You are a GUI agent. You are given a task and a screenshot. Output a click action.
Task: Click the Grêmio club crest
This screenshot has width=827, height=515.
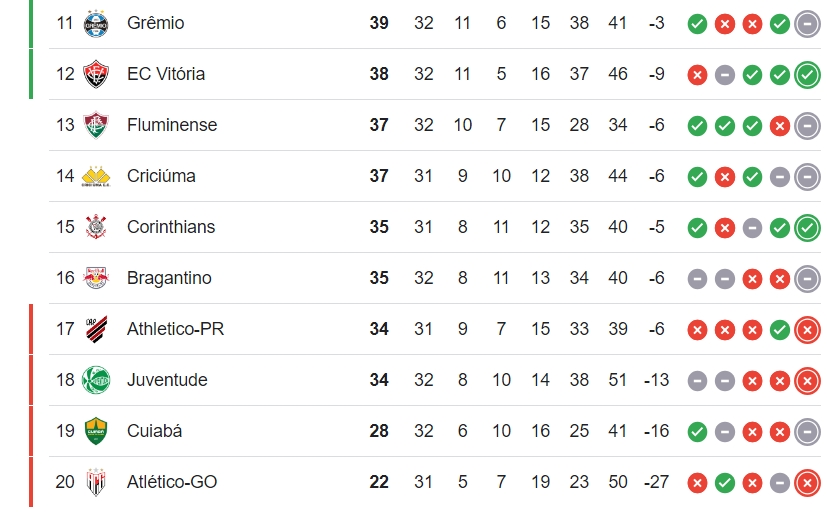pos(96,23)
